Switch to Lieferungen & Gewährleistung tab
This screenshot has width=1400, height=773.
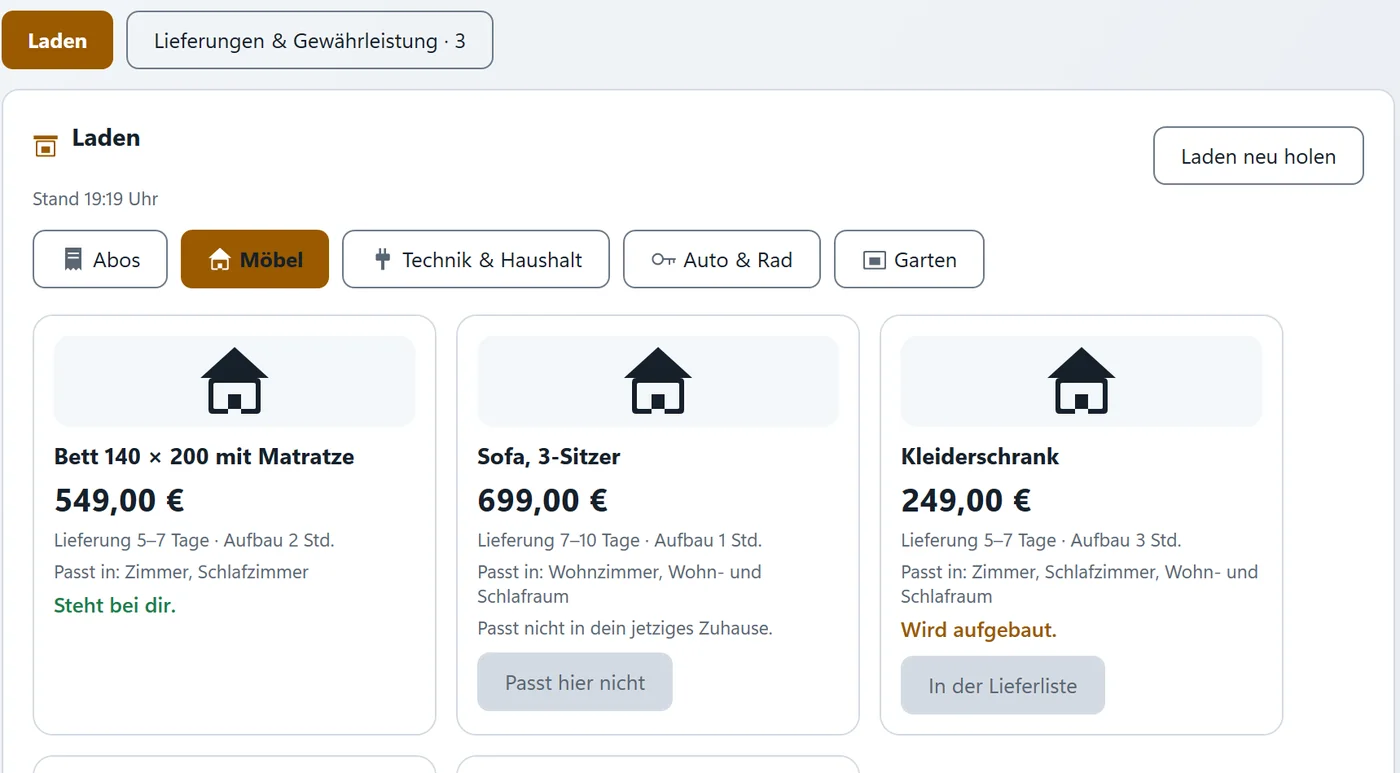[x=310, y=41]
